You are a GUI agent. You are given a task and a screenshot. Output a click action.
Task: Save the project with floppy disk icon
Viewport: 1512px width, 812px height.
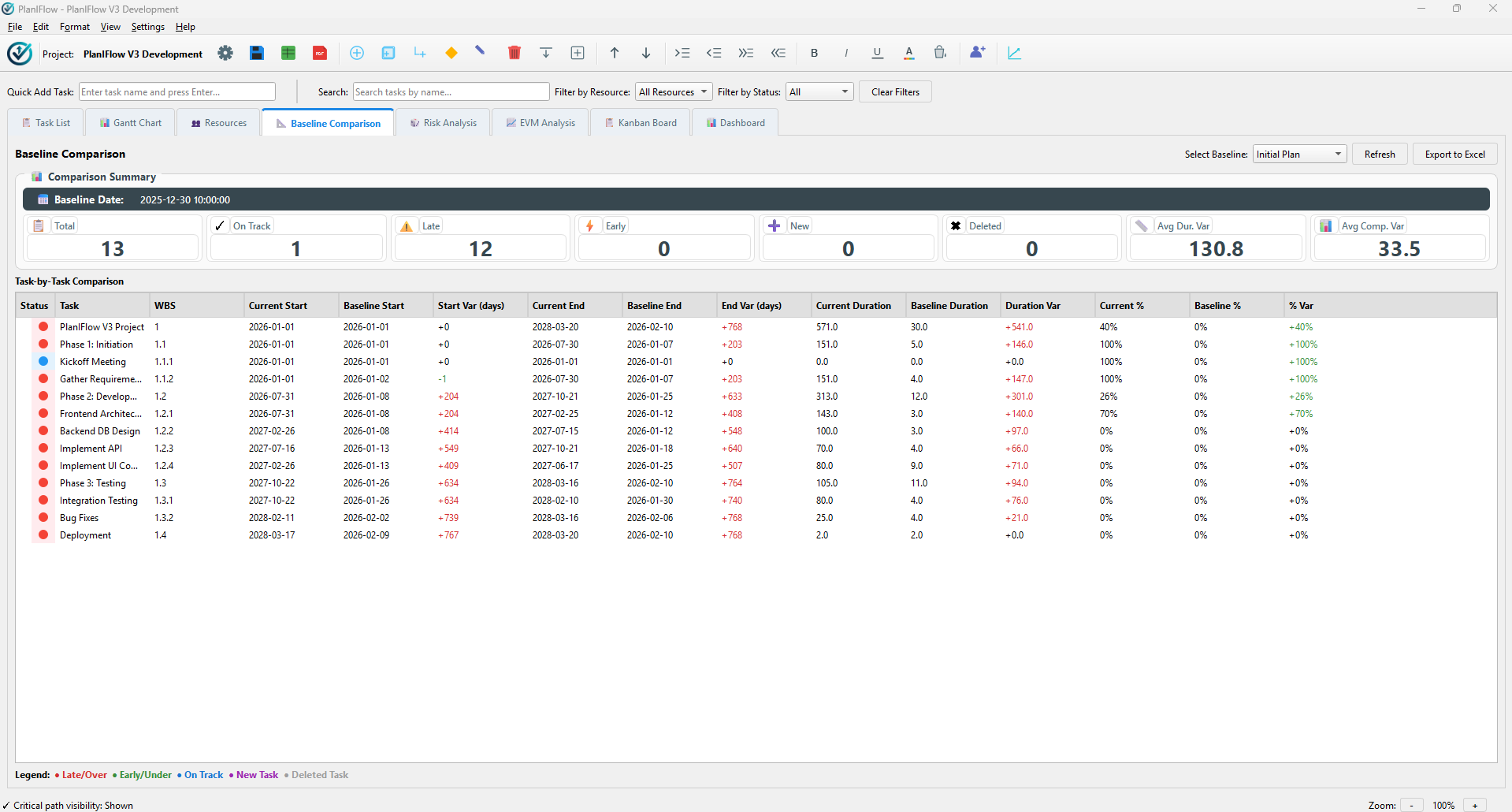point(257,53)
